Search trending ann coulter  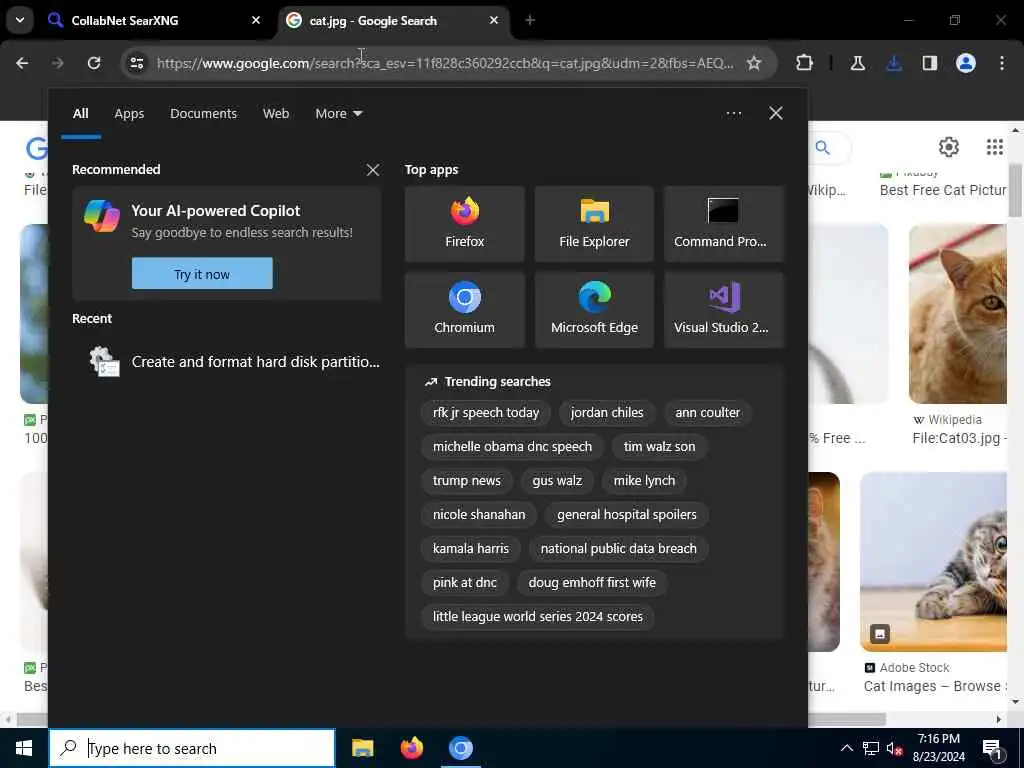pos(707,413)
